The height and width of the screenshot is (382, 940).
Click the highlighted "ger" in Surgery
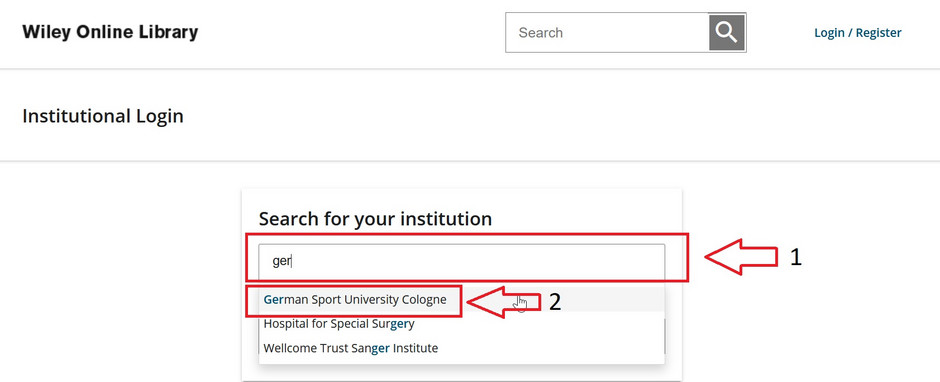click(x=399, y=324)
